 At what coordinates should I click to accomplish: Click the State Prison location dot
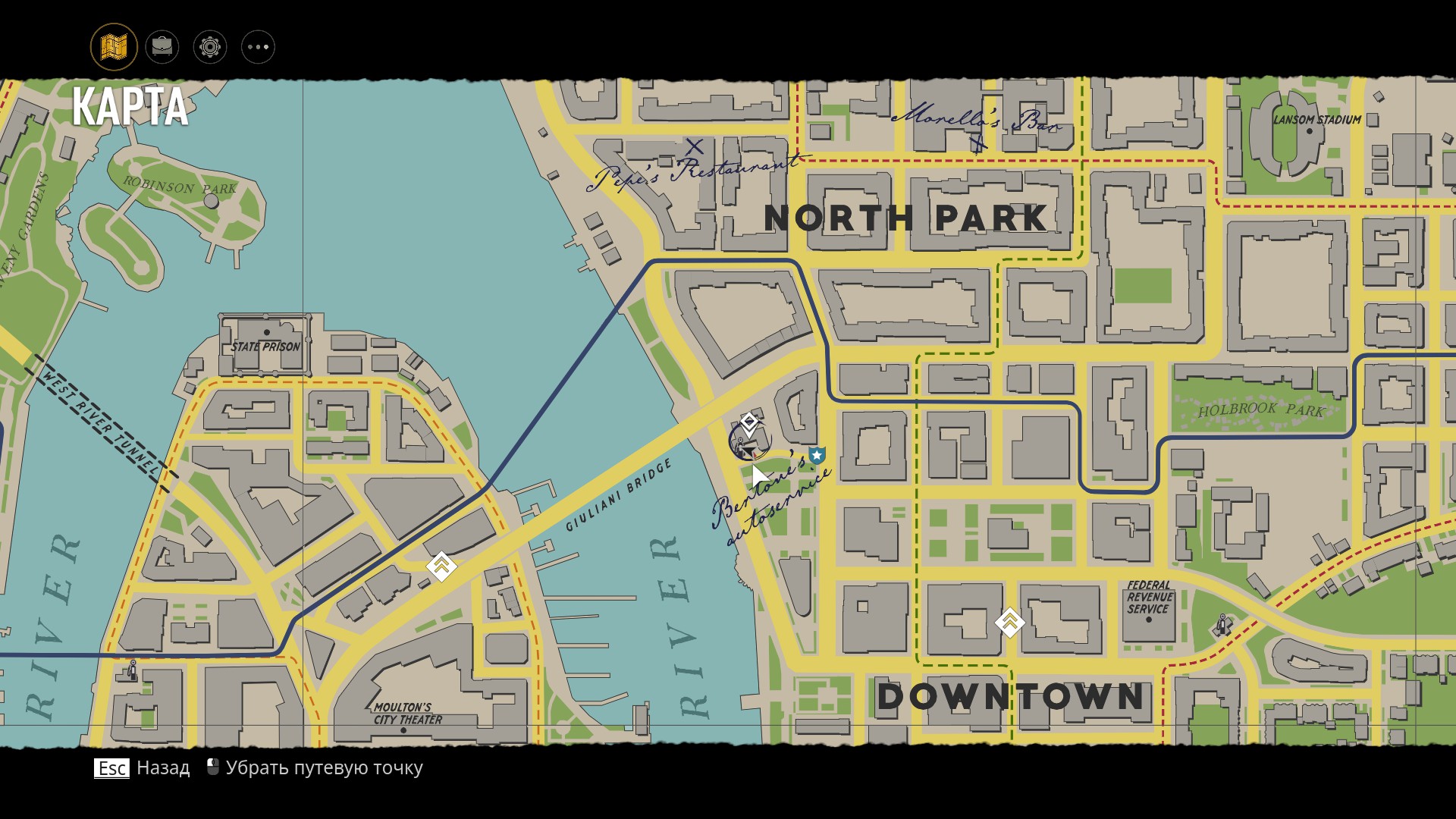[266, 332]
